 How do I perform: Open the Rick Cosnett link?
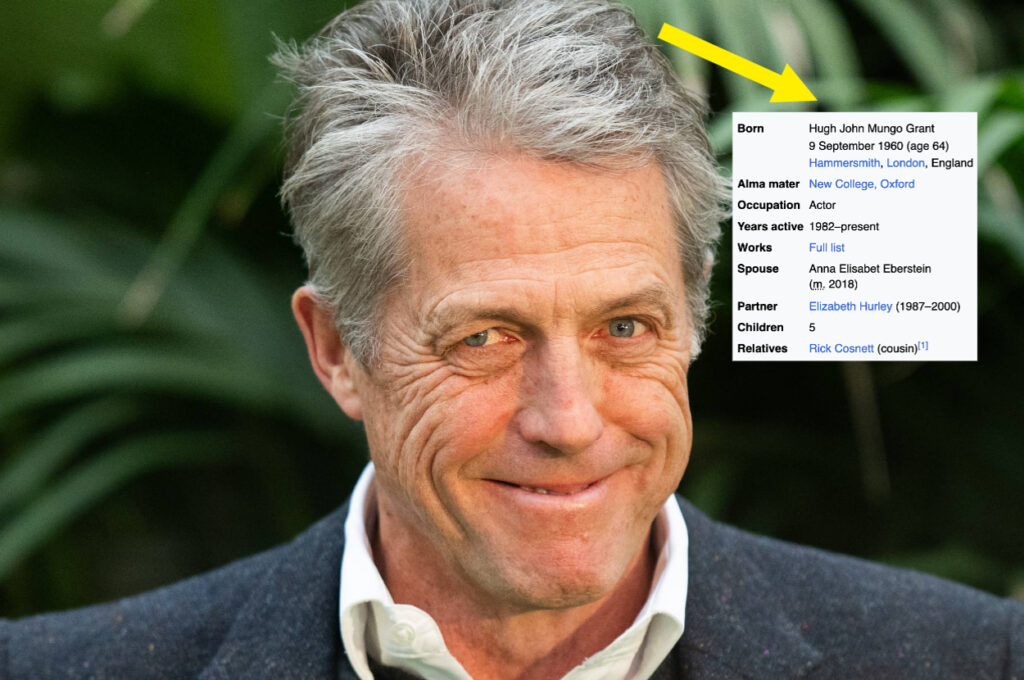click(841, 348)
